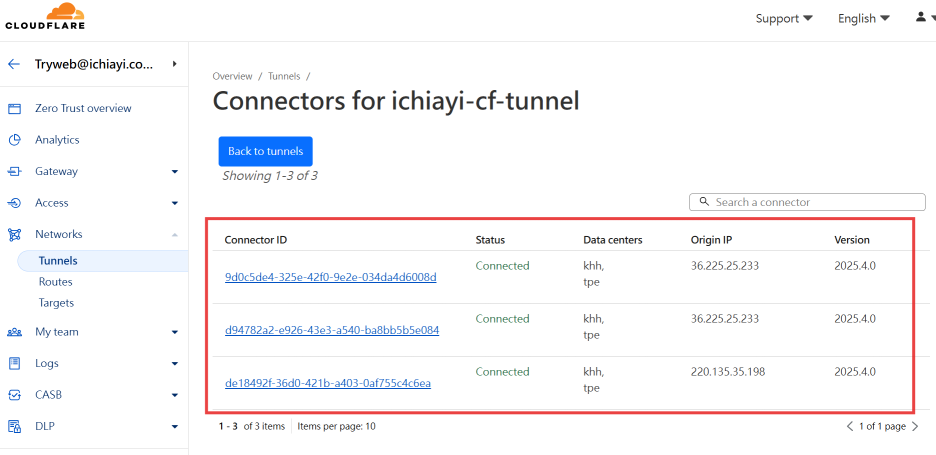
Task: Click the Networks icon in the sidebar
Action: 14,235
